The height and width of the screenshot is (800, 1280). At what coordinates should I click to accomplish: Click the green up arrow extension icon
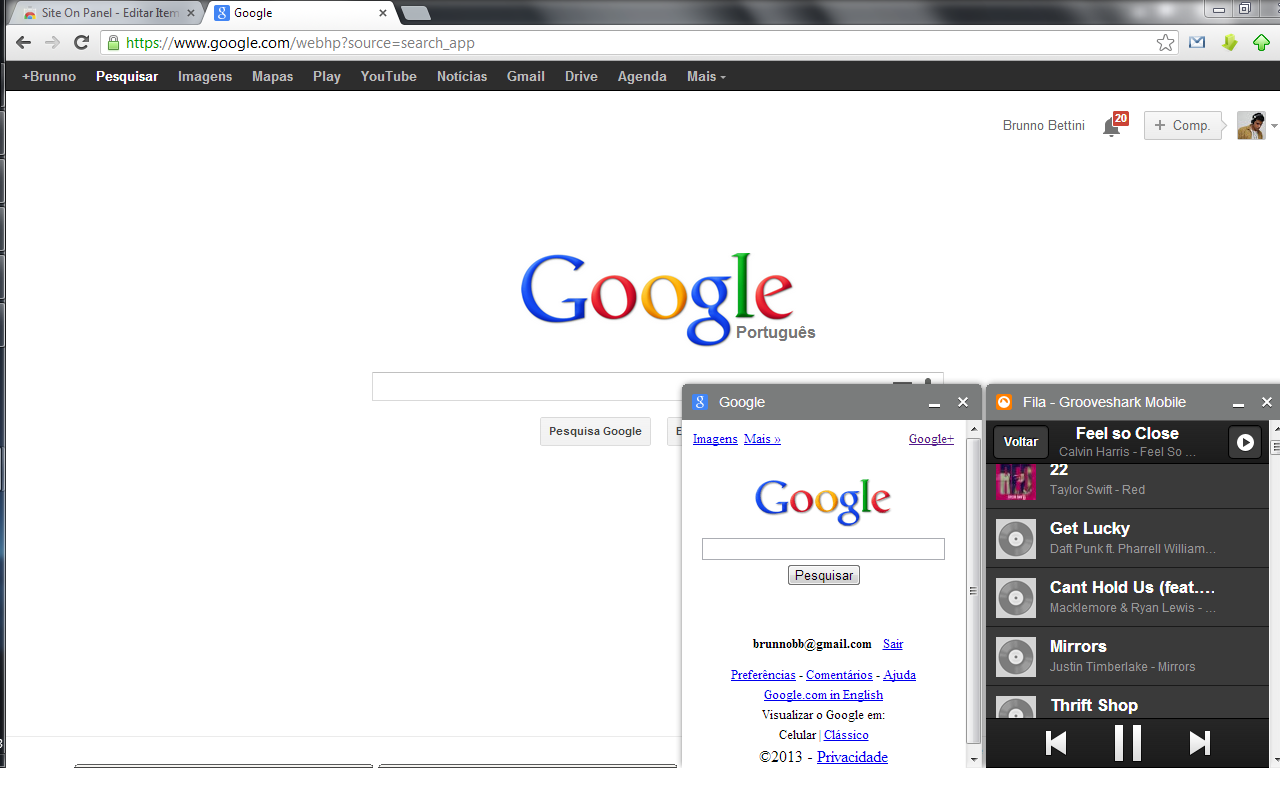tap(1261, 43)
